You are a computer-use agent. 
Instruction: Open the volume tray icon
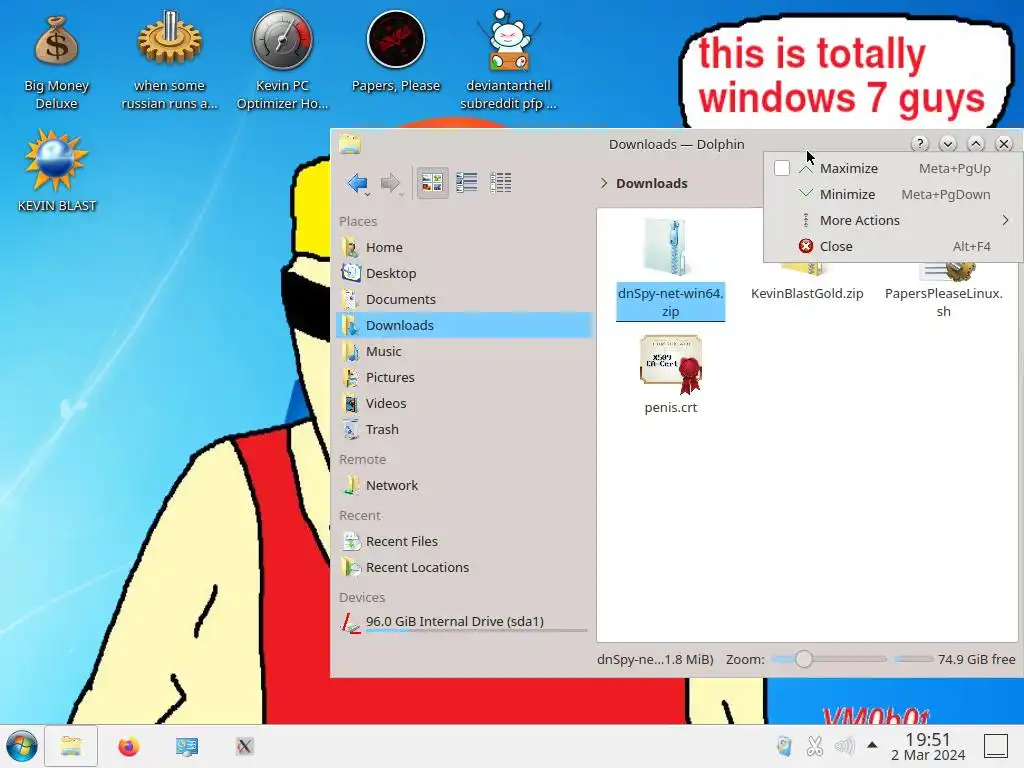coord(844,746)
